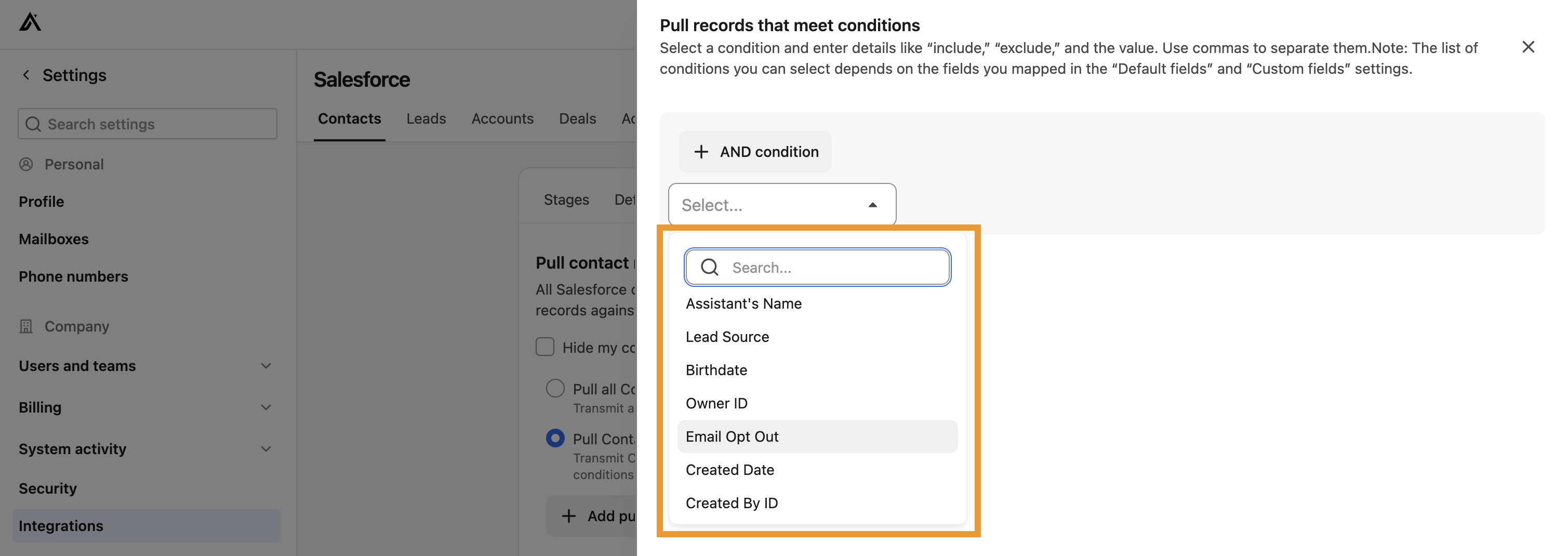
Task: Open the Security settings page
Action: pyautogui.click(x=47, y=488)
